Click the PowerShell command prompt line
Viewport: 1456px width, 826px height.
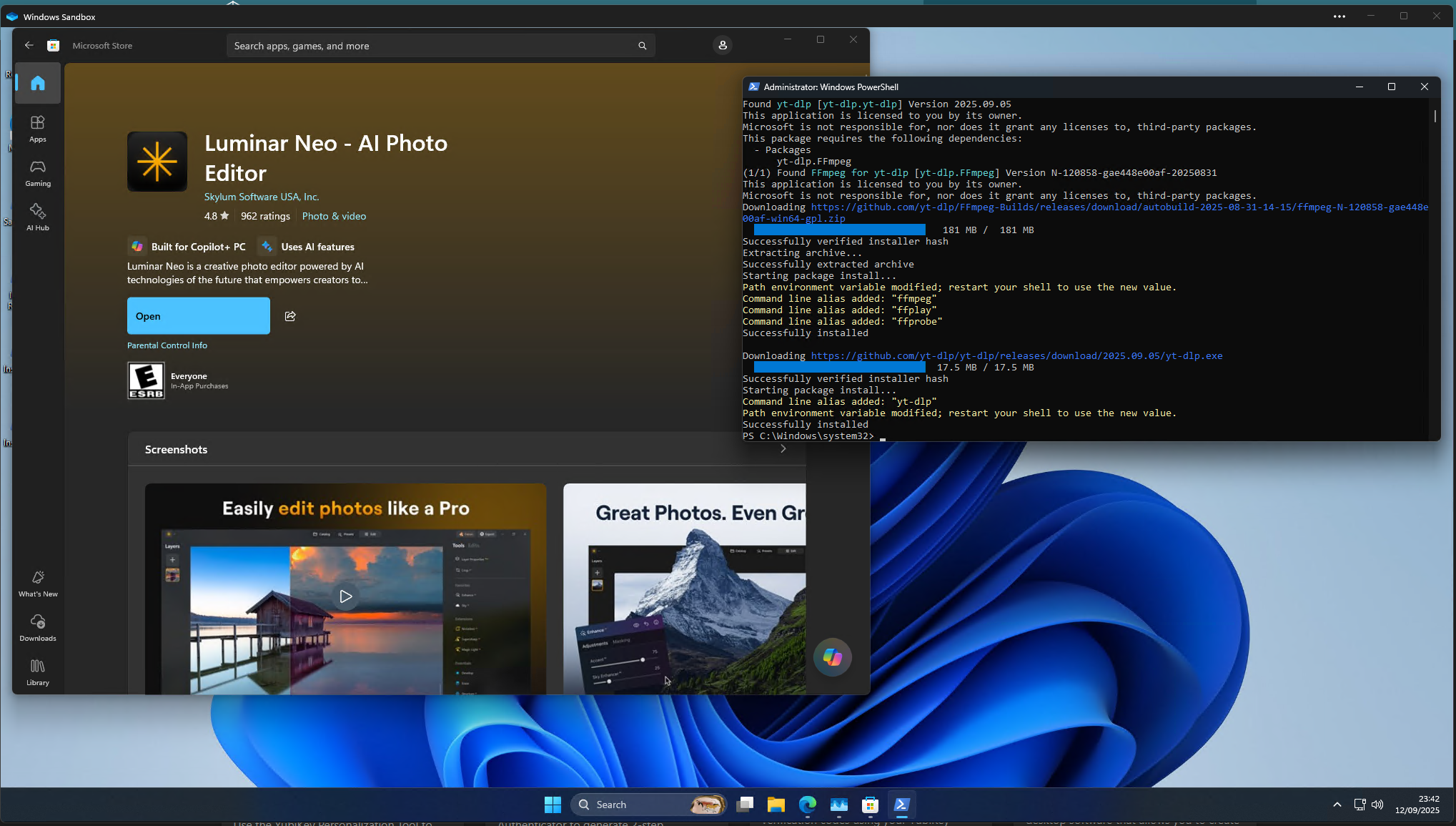(x=814, y=436)
